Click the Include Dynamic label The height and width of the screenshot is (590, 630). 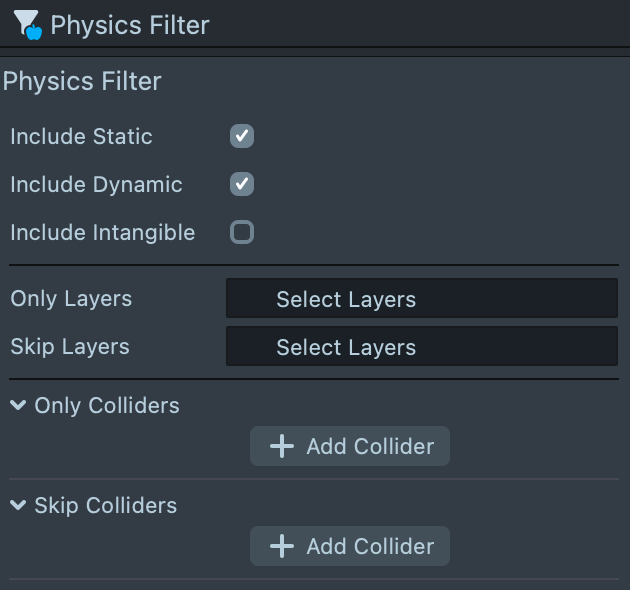(x=96, y=184)
